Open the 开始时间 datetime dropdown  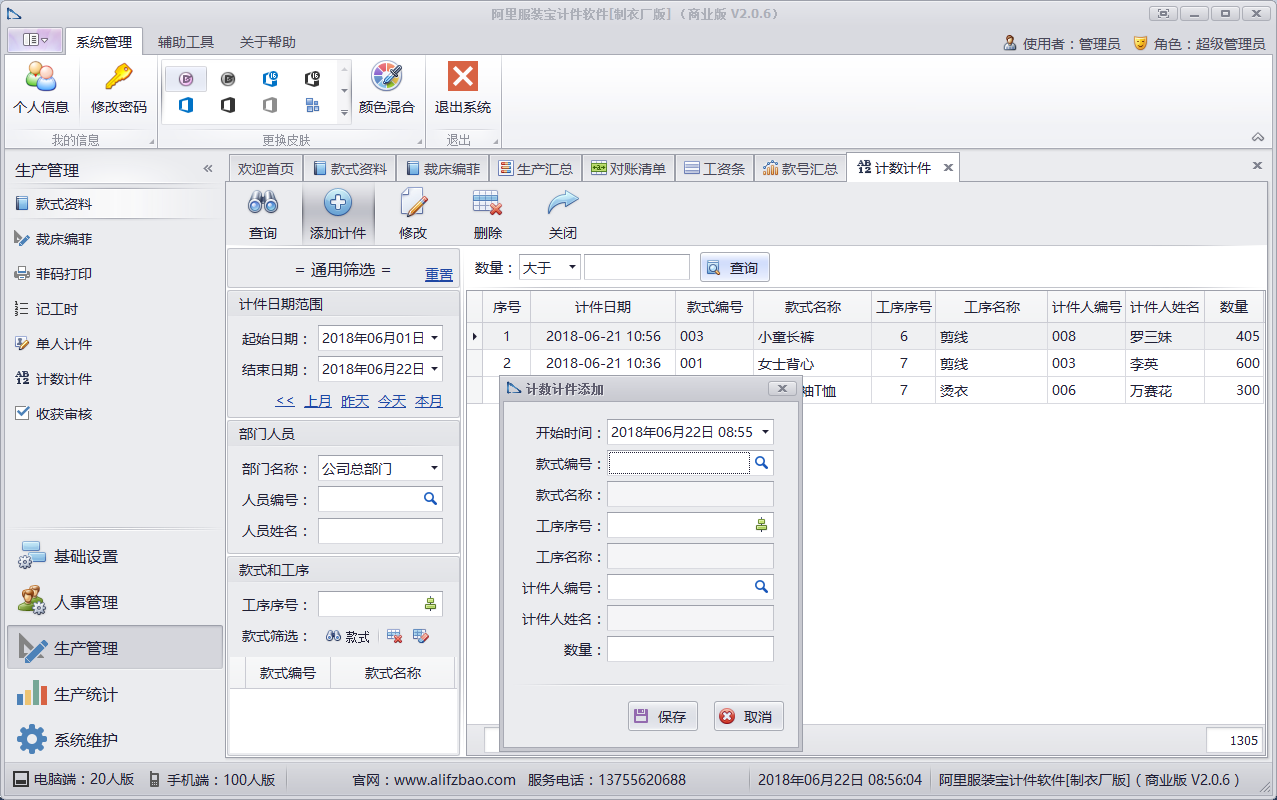pos(765,432)
